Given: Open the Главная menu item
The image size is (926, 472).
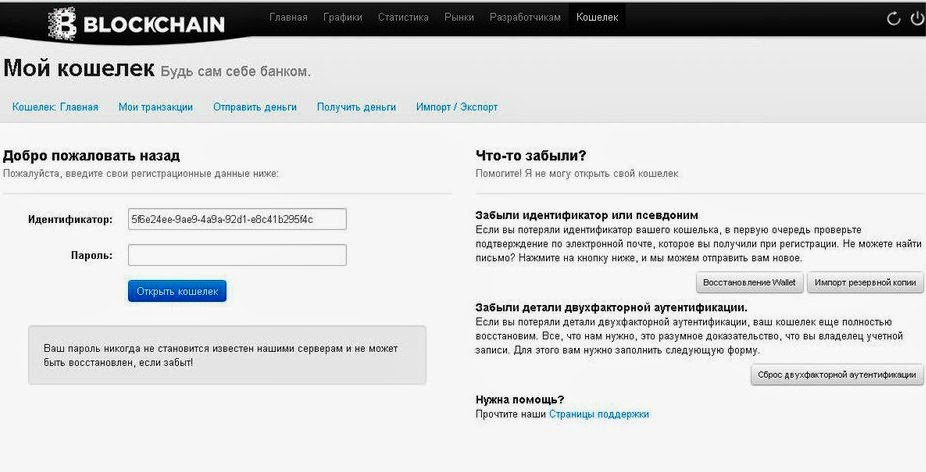Looking at the screenshot, I should click(x=288, y=17).
